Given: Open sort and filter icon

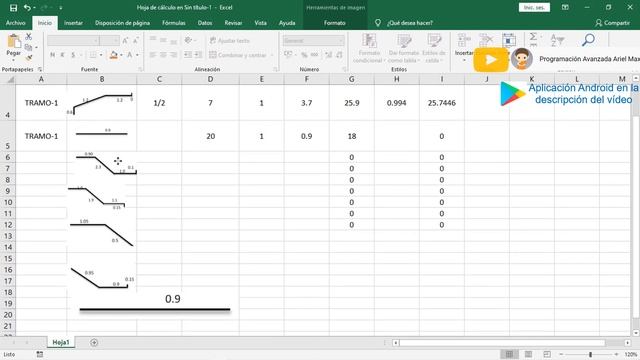Looking at the screenshot, I should click(x=557, y=40).
